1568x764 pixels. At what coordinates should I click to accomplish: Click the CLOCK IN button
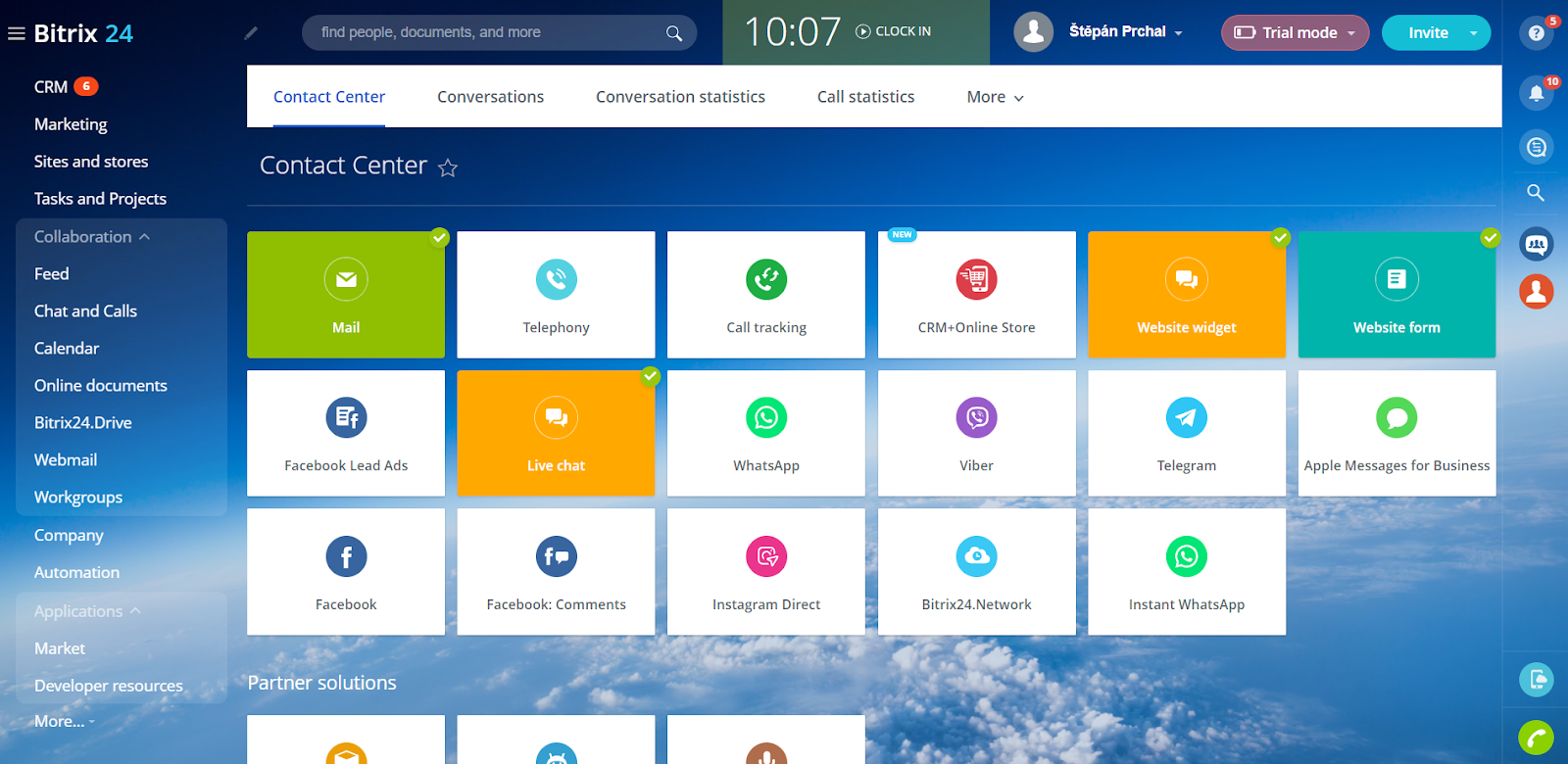coord(893,31)
